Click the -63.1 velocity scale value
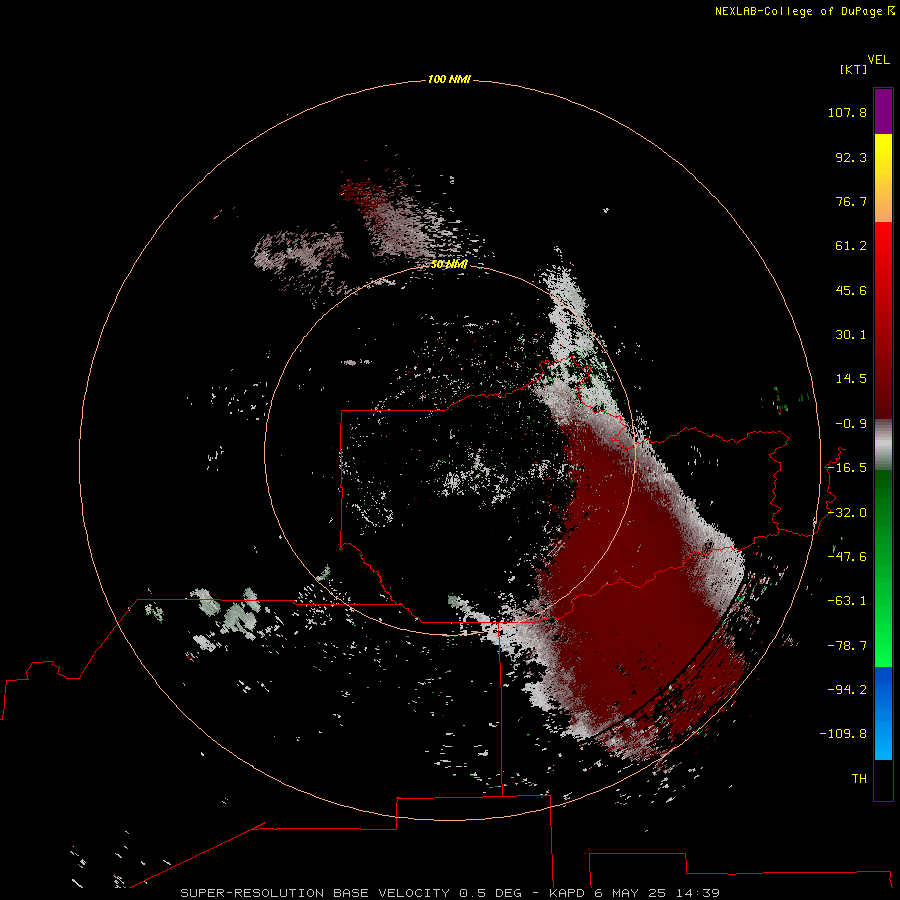This screenshot has height=900, width=900. 847,601
